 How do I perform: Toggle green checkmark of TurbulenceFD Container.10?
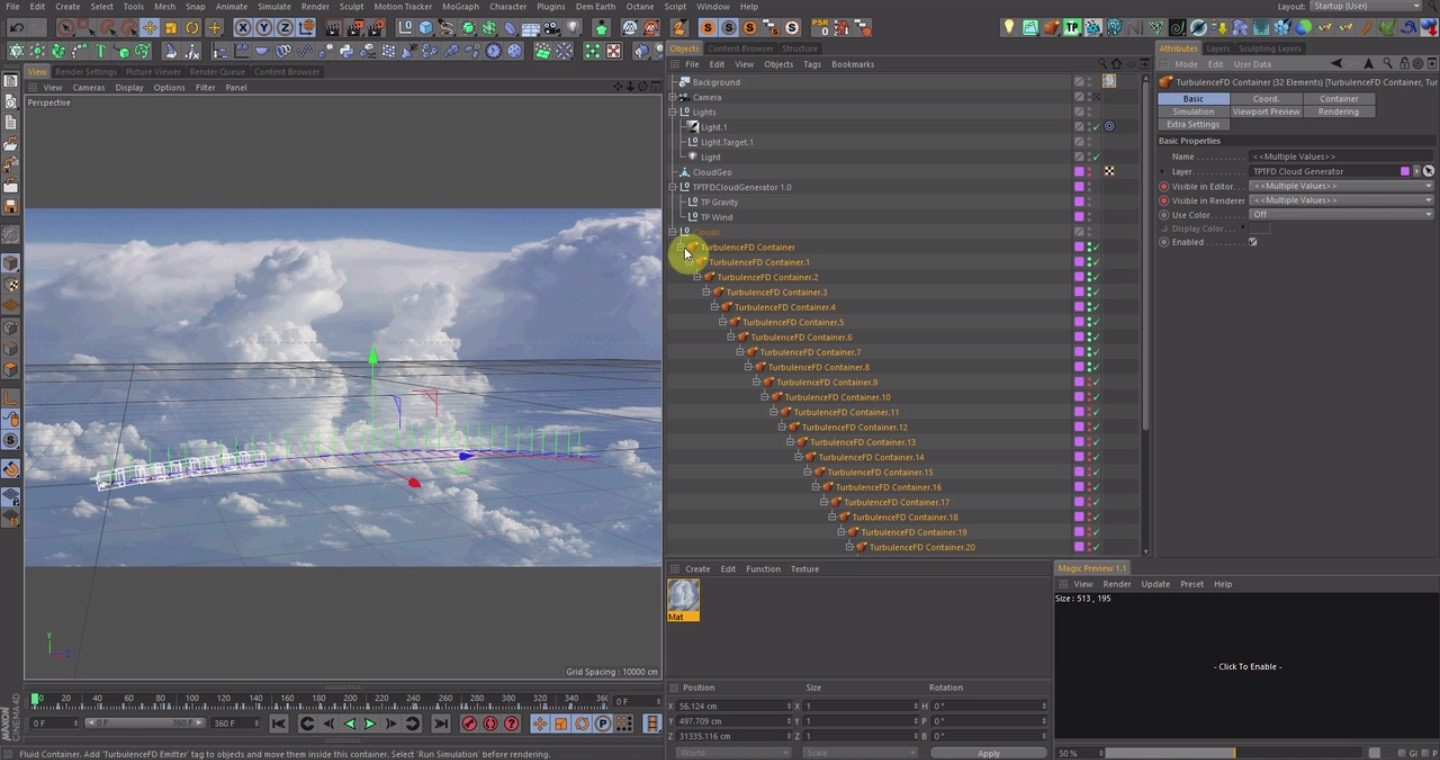click(x=1096, y=397)
